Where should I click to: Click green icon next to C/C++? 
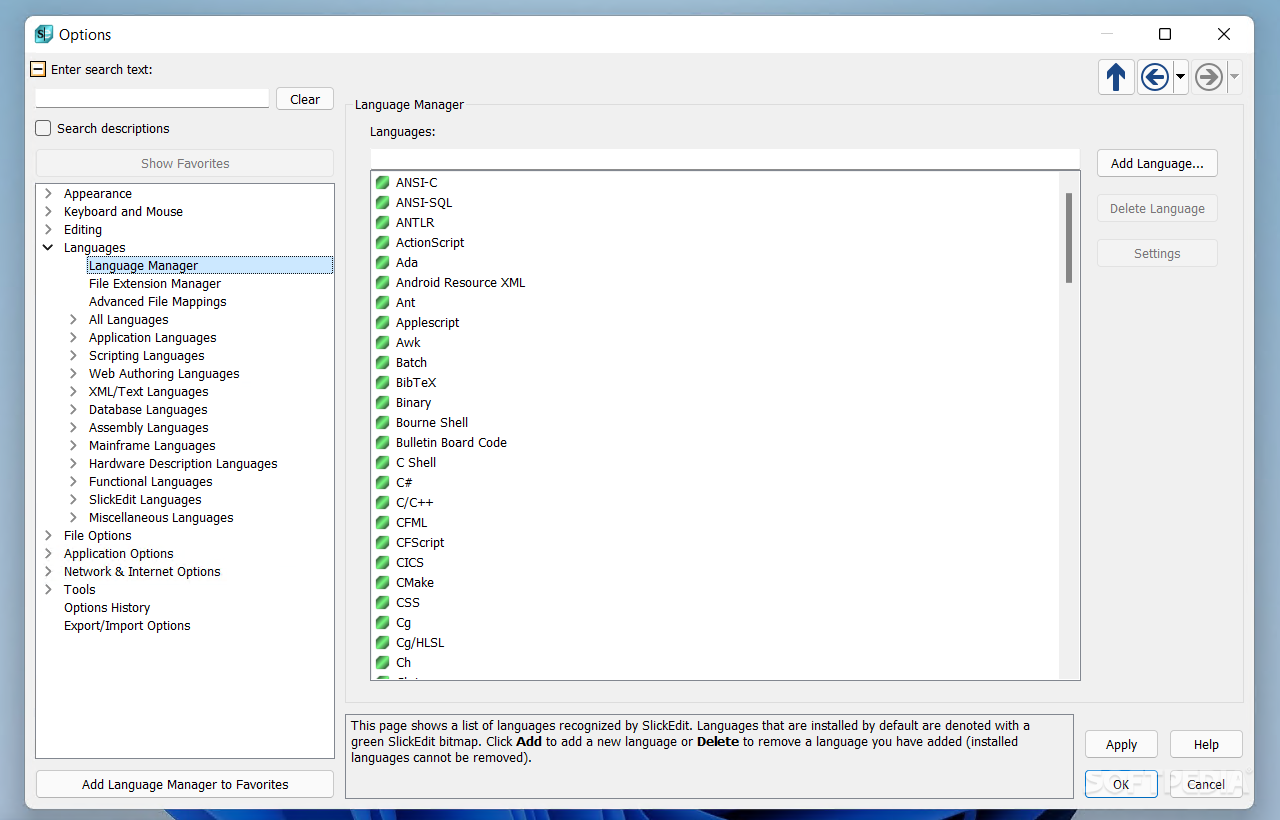point(382,503)
